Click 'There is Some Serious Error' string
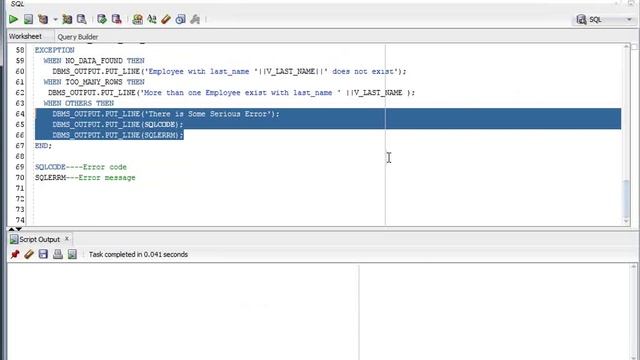This screenshot has width=640, height=360. coord(207,113)
